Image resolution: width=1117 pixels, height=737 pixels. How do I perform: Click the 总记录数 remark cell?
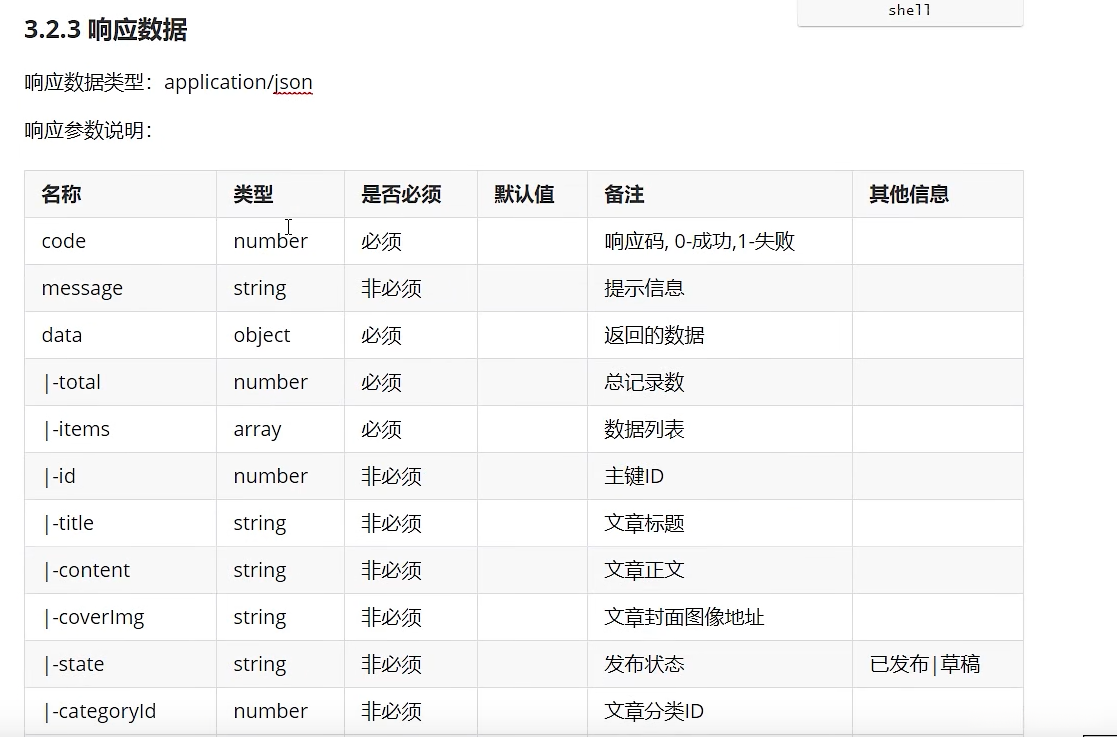[720, 382]
